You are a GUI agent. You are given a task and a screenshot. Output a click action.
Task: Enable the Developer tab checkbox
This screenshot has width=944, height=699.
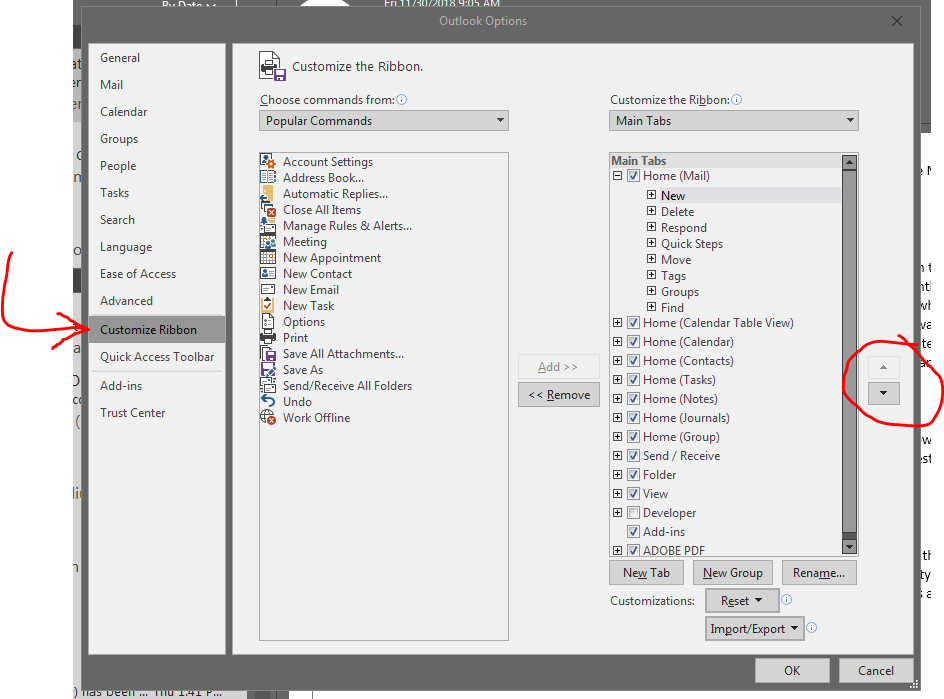coord(633,512)
